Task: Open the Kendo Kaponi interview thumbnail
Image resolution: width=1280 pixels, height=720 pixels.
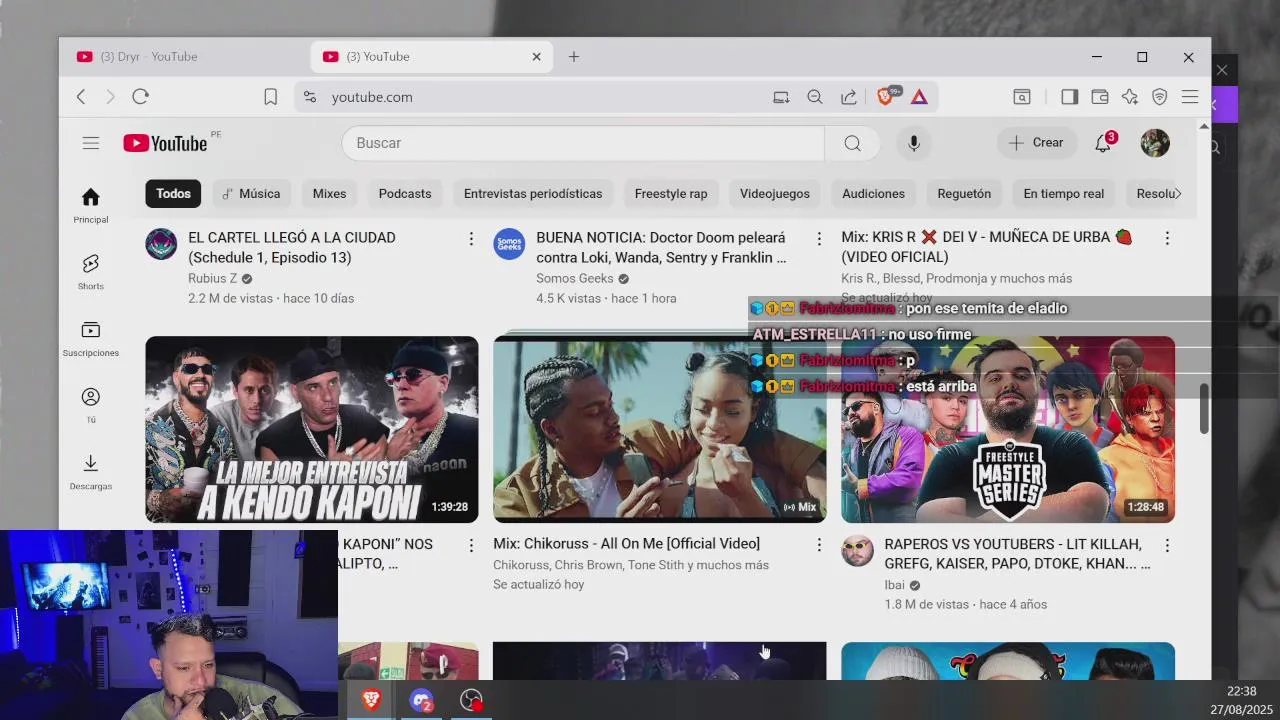Action: pyautogui.click(x=312, y=429)
